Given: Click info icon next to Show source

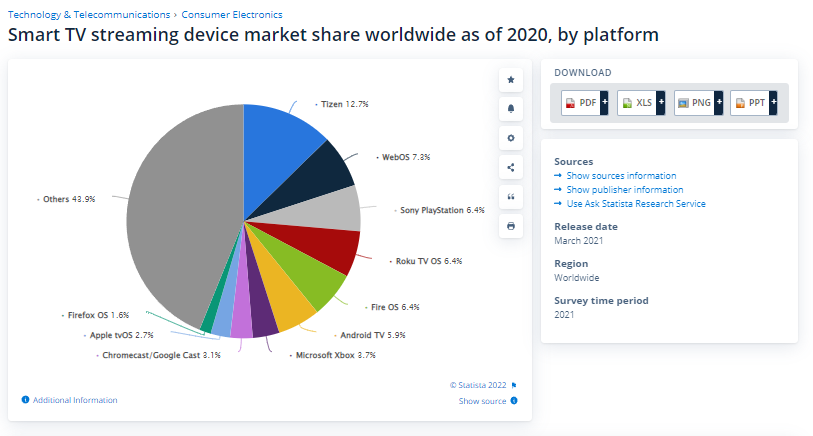Looking at the screenshot, I should point(514,401).
